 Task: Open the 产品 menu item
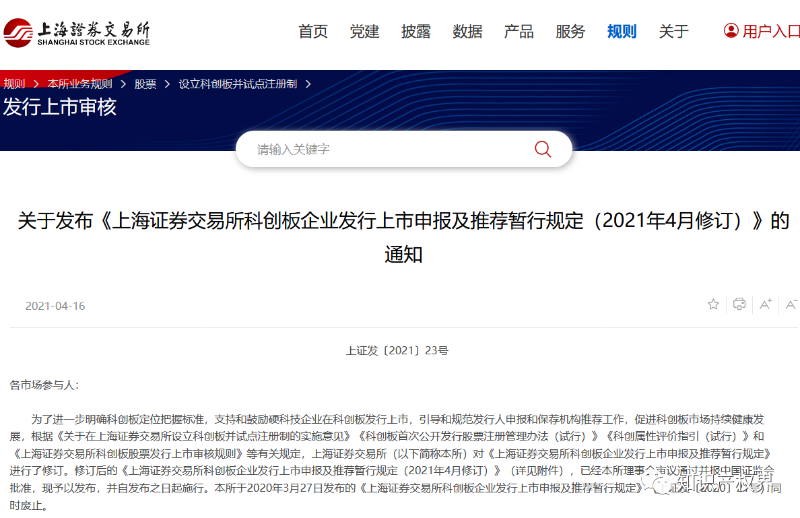[x=519, y=32]
